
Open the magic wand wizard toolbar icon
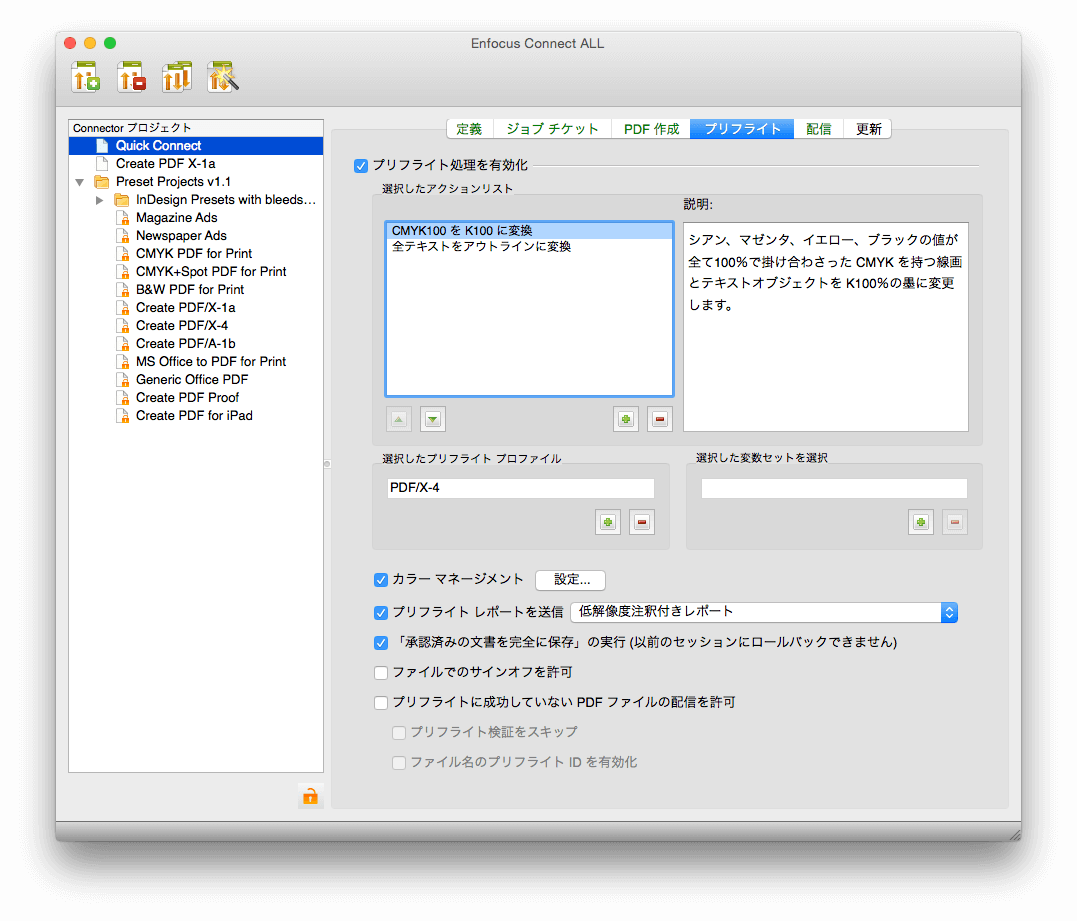click(223, 77)
